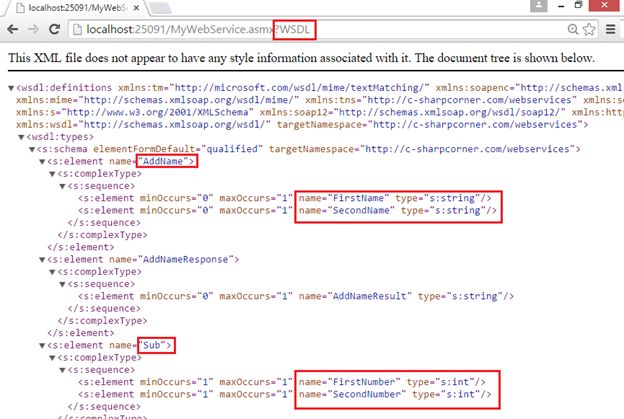Minimize the Chrome window

[x=561, y=6]
